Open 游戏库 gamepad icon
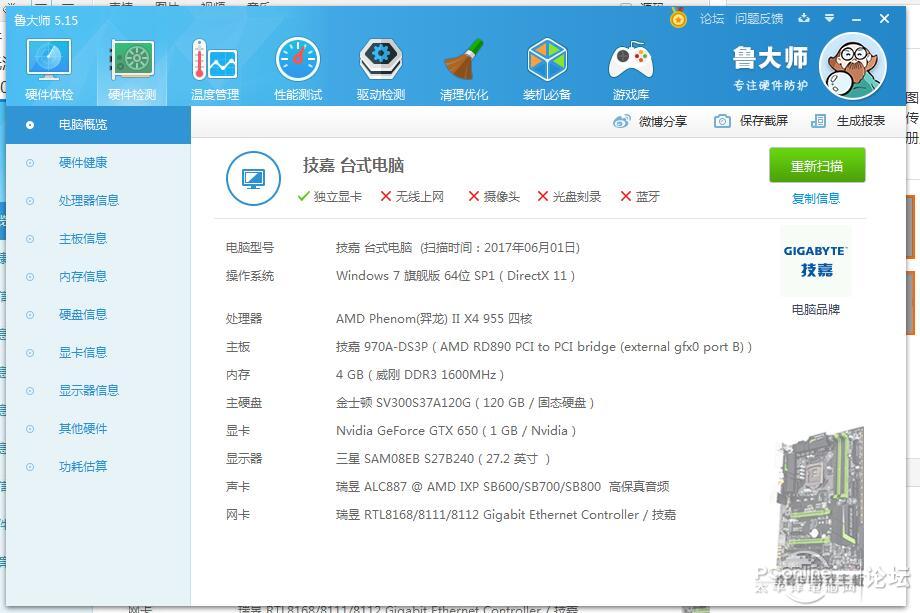 pyautogui.click(x=631, y=69)
